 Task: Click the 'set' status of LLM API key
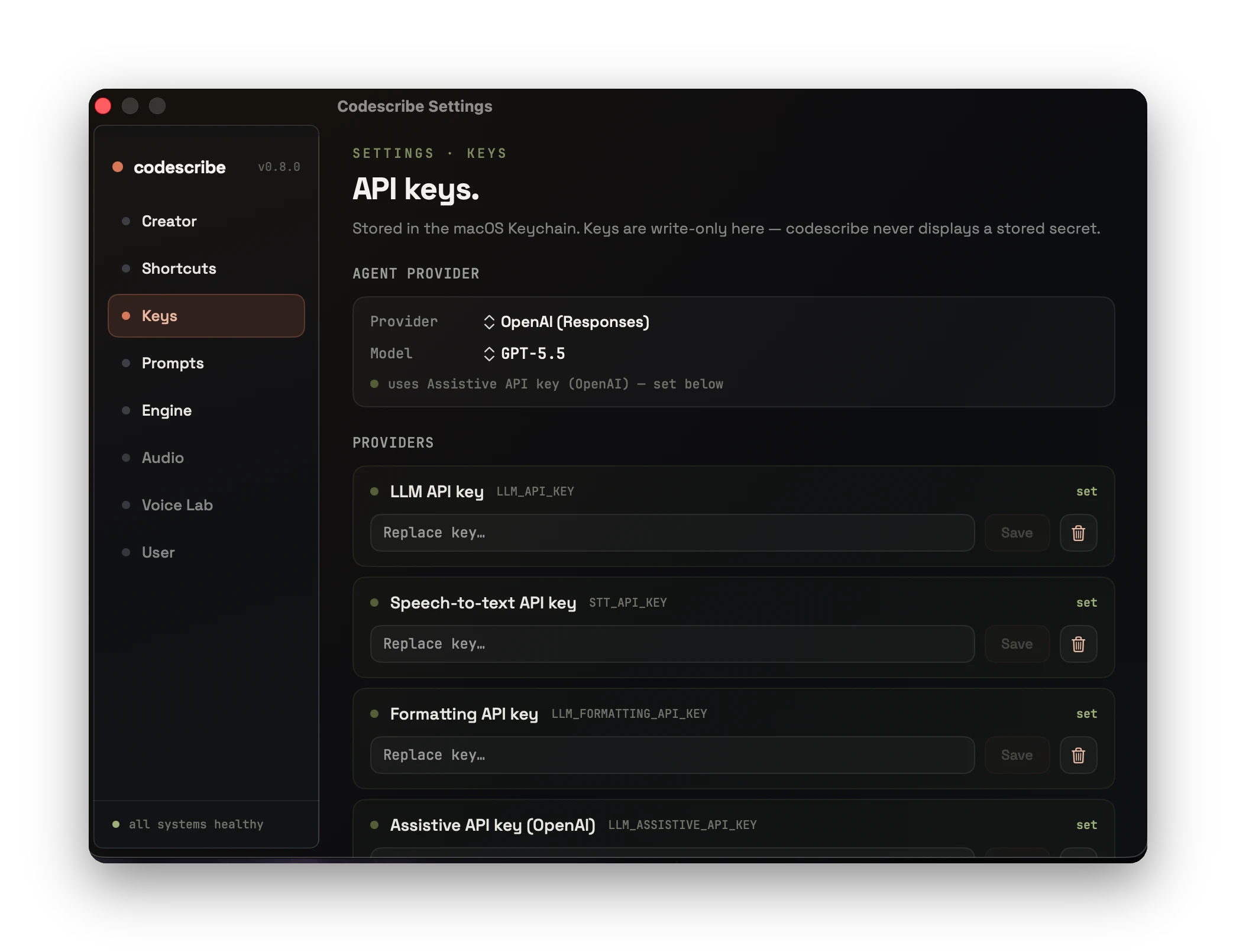(x=1086, y=491)
